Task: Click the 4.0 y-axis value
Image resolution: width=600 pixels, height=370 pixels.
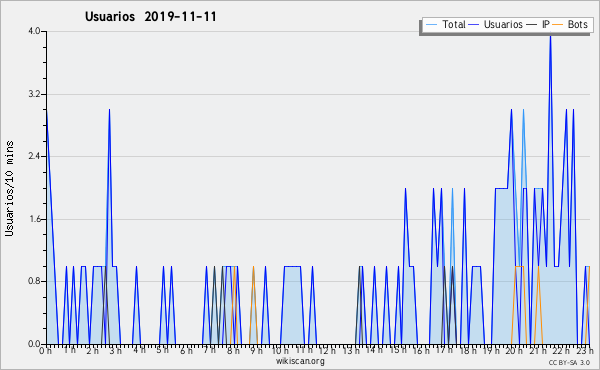Action: coord(34,31)
